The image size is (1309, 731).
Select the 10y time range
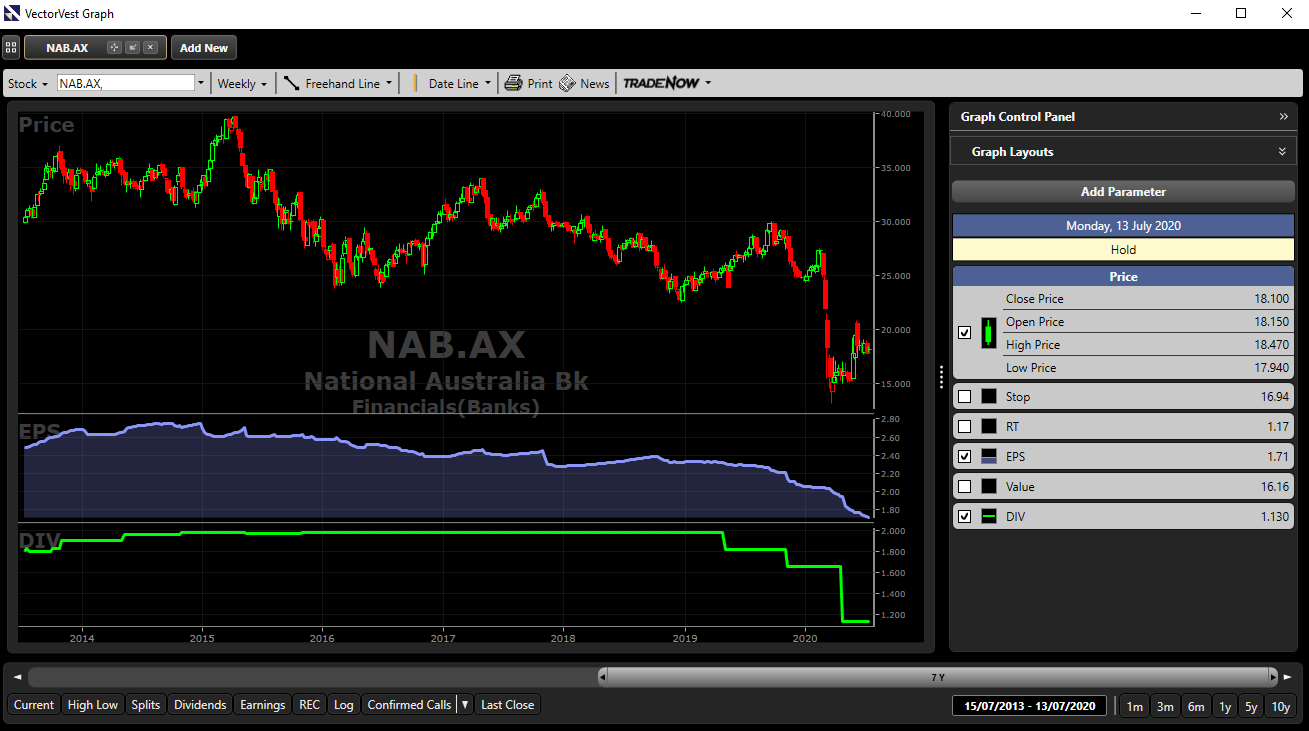(1281, 706)
